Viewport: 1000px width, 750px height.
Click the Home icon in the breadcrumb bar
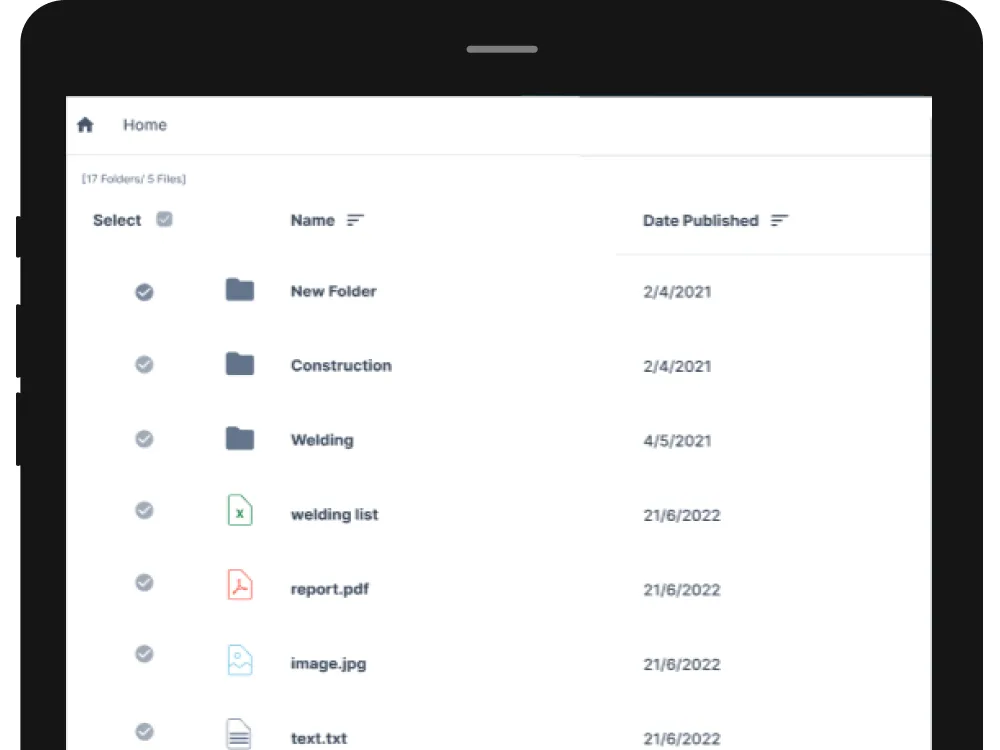point(86,125)
